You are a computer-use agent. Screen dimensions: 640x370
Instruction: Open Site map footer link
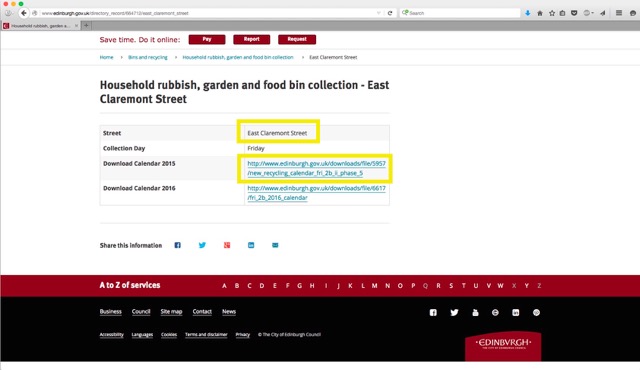pyautogui.click(x=171, y=312)
